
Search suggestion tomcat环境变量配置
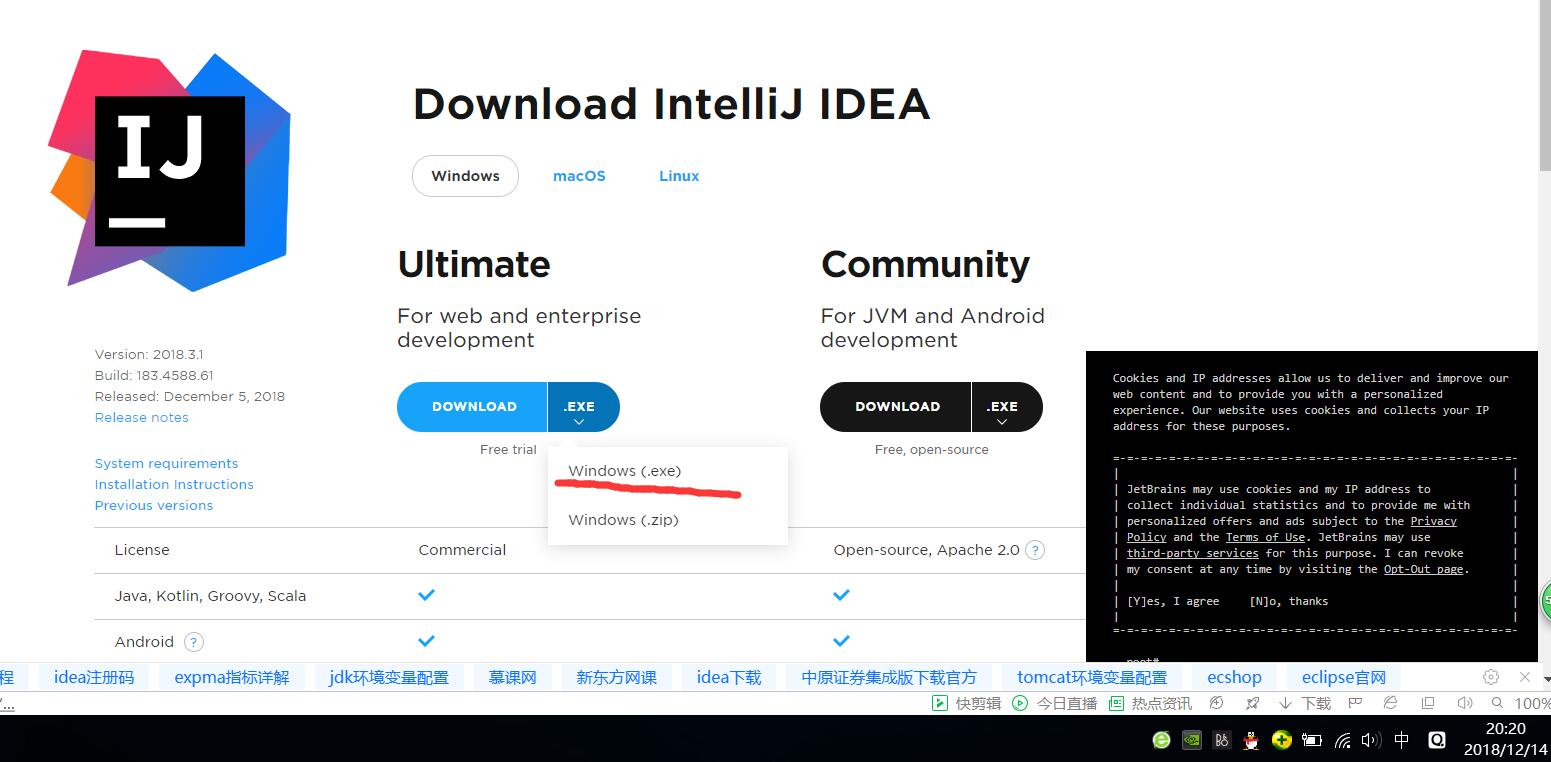point(1092,677)
